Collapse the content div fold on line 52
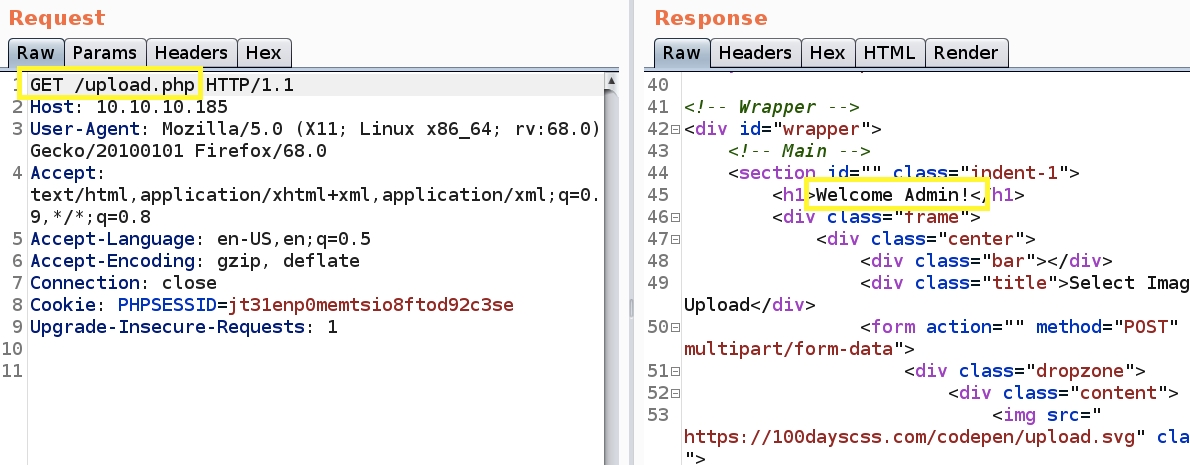This screenshot has width=1190, height=465. pos(677,393)
